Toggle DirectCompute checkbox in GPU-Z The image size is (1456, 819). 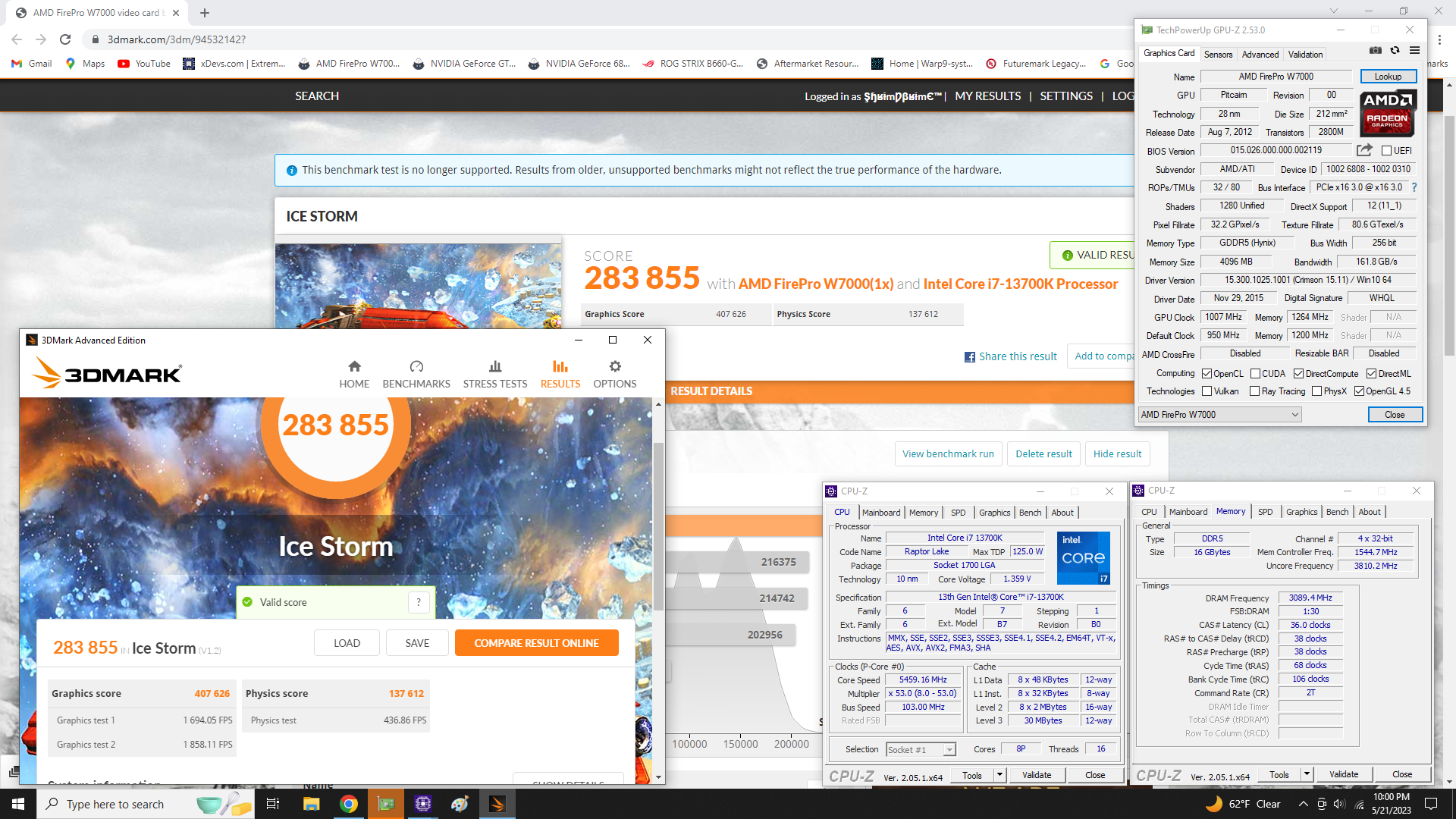tap(1298, 374)
